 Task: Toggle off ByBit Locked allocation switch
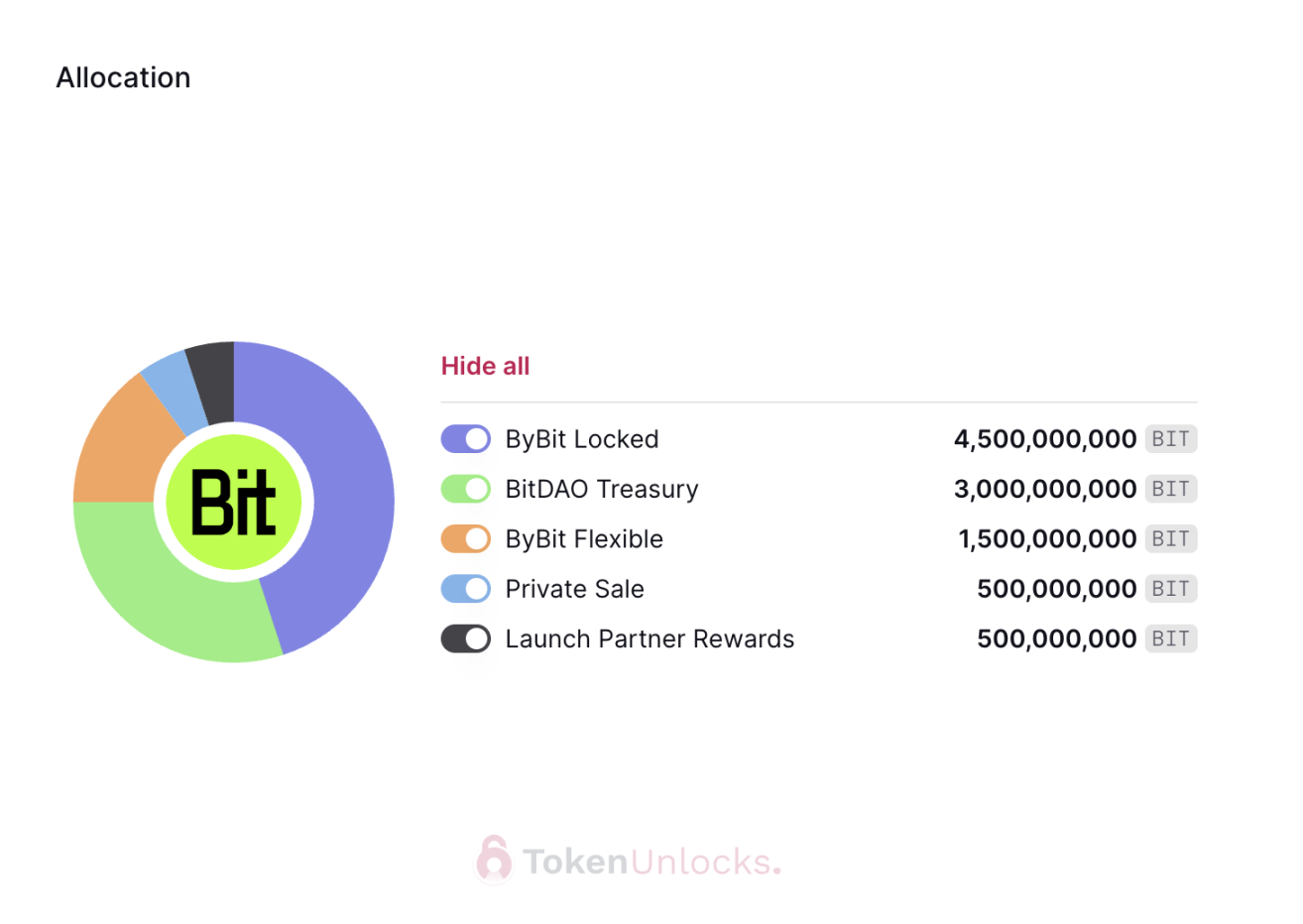click(465, 439)
